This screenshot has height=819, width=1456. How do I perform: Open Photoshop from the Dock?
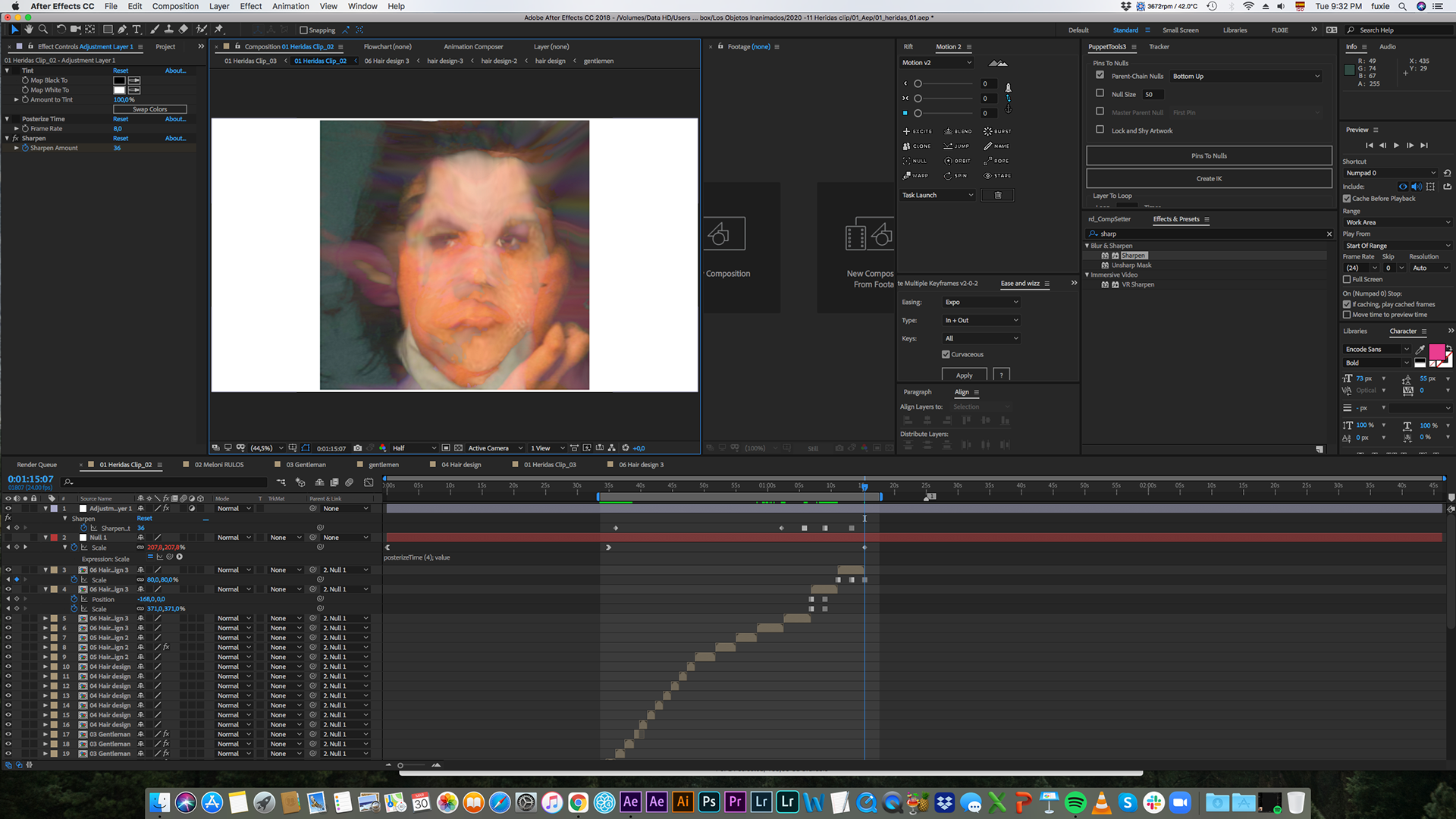709,802
